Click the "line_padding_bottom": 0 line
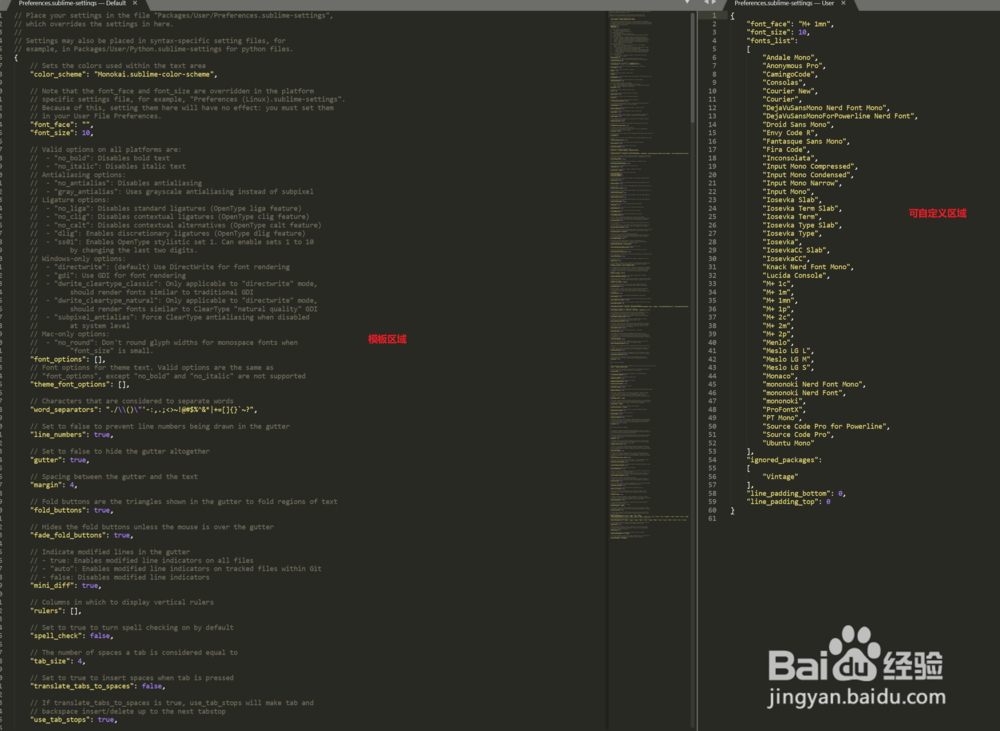This screenshot has width=1000, height=731. pos(796,494)
